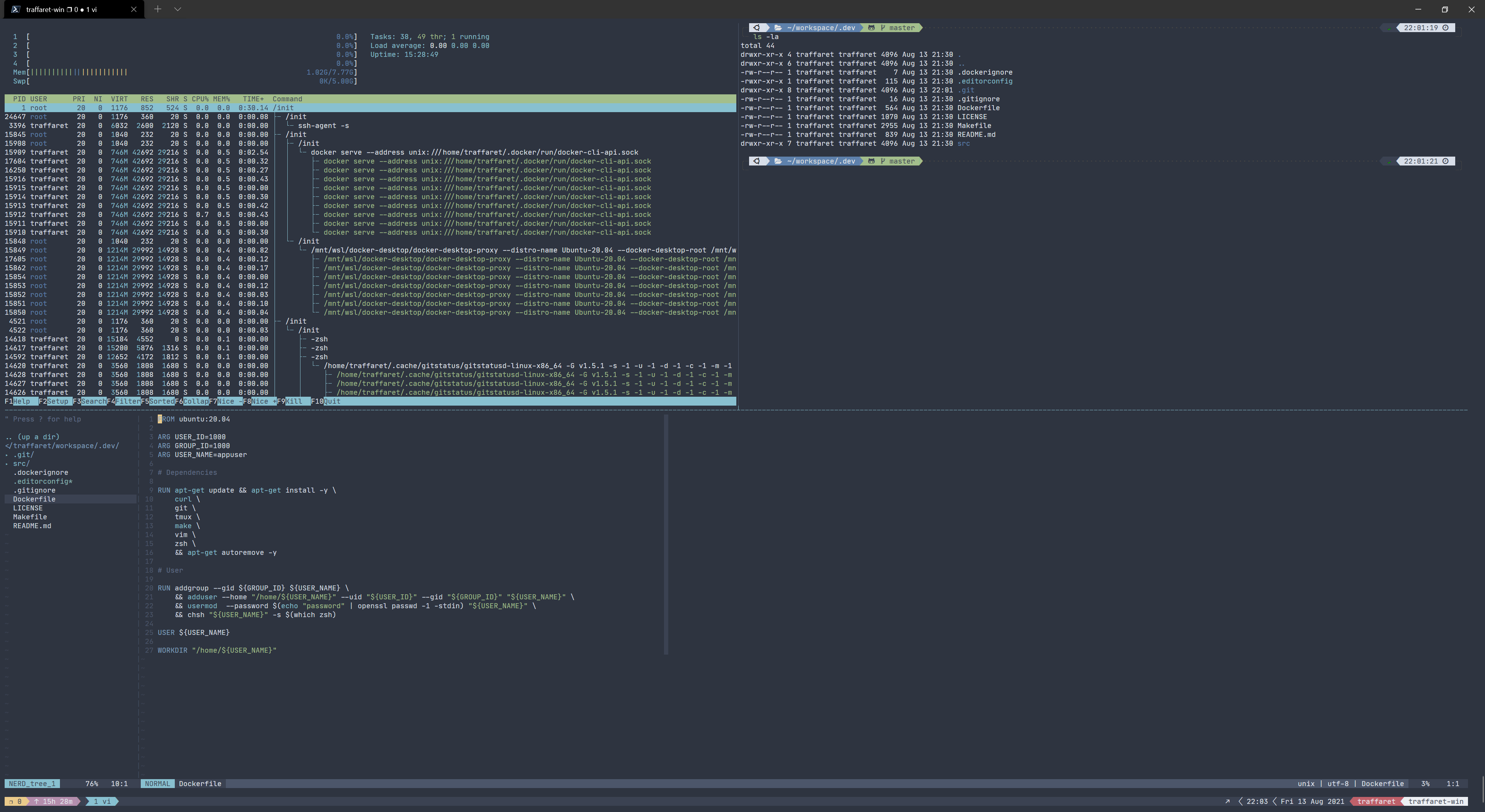This screenshot has width=1485, height=812.
Task: Select README.md in NERDTree
Action: (32, 526)
